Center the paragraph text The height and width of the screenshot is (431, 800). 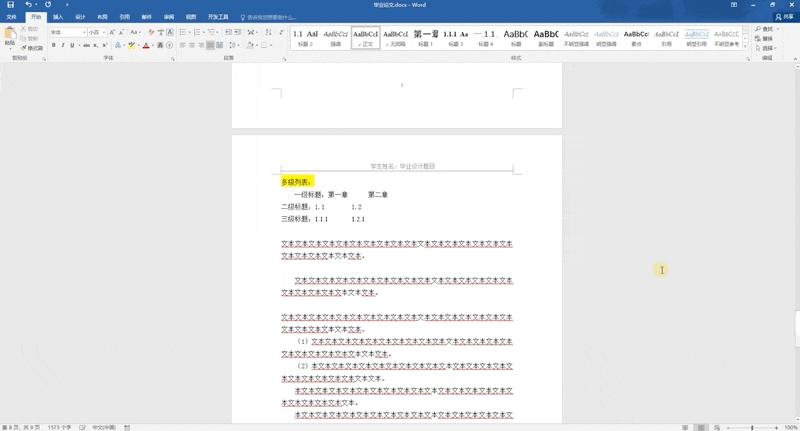[192, 45]
